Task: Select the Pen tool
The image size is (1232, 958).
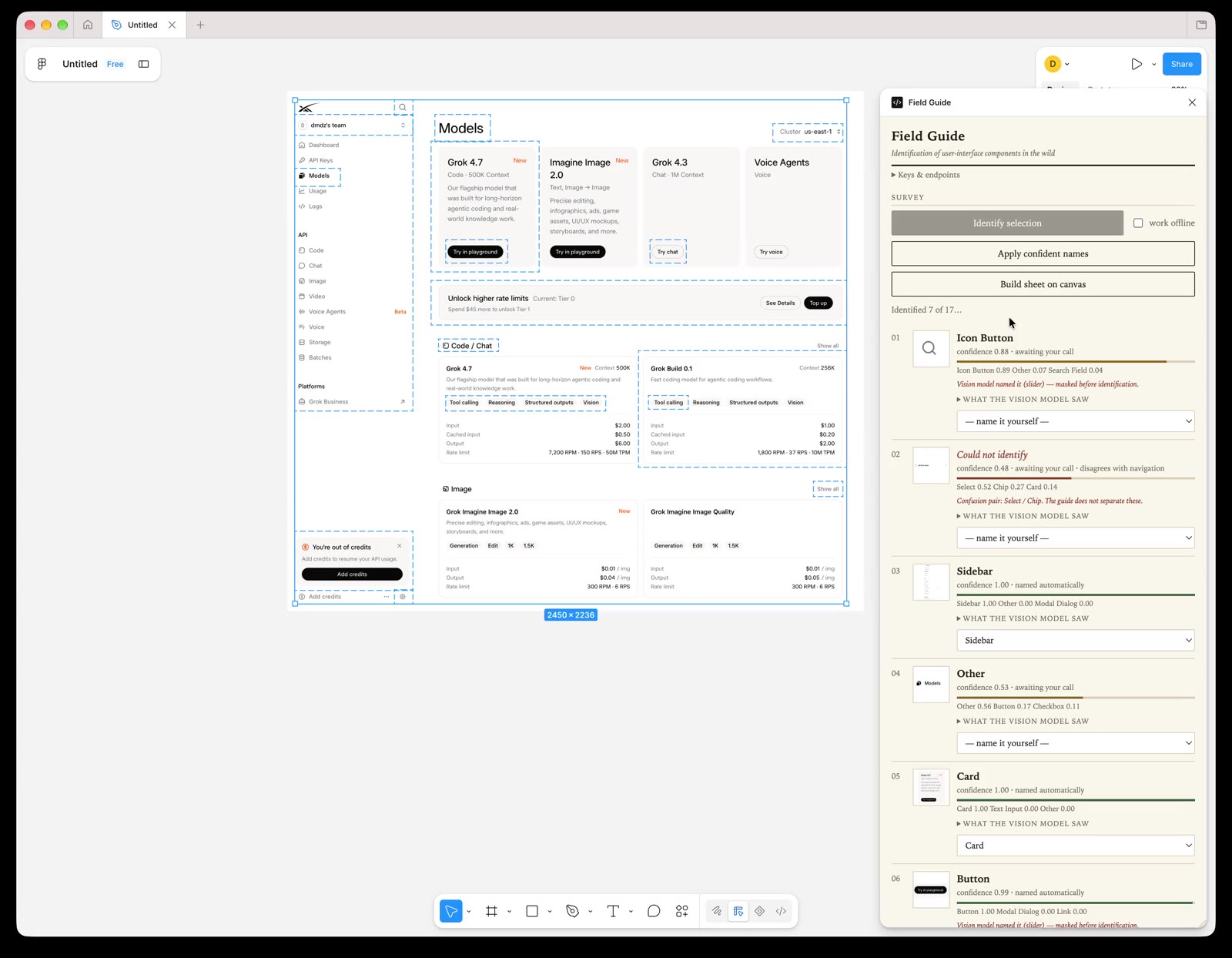Action: [x=572, y=911]
